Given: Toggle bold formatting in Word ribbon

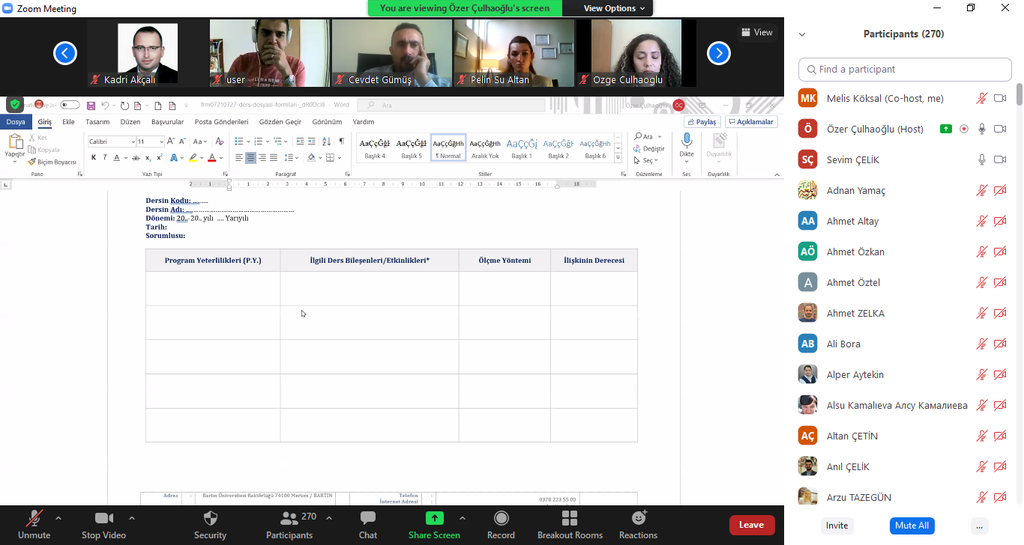Looking at the screenshot, I should coord(93,157).
